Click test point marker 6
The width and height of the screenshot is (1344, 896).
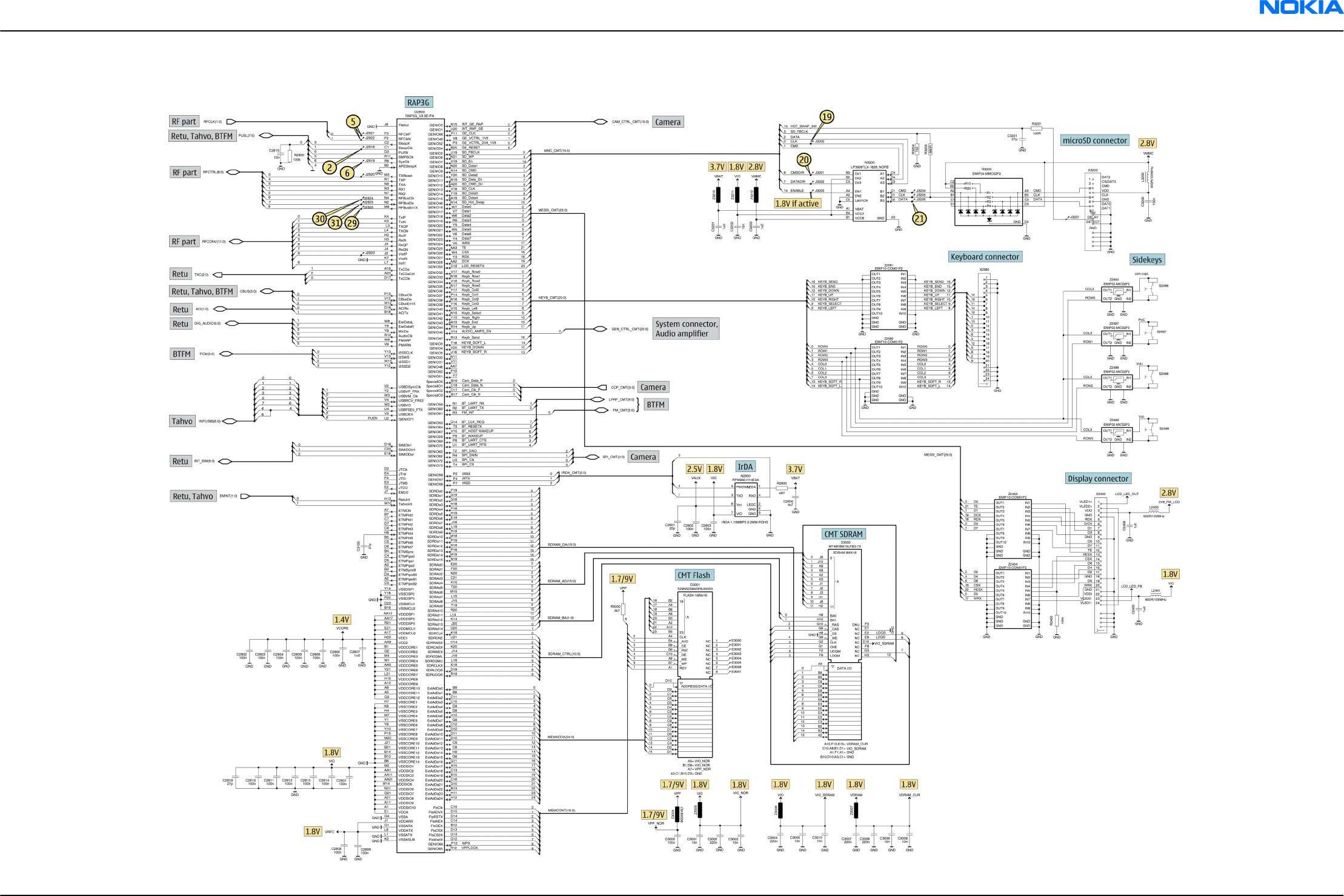click(347, 173)
